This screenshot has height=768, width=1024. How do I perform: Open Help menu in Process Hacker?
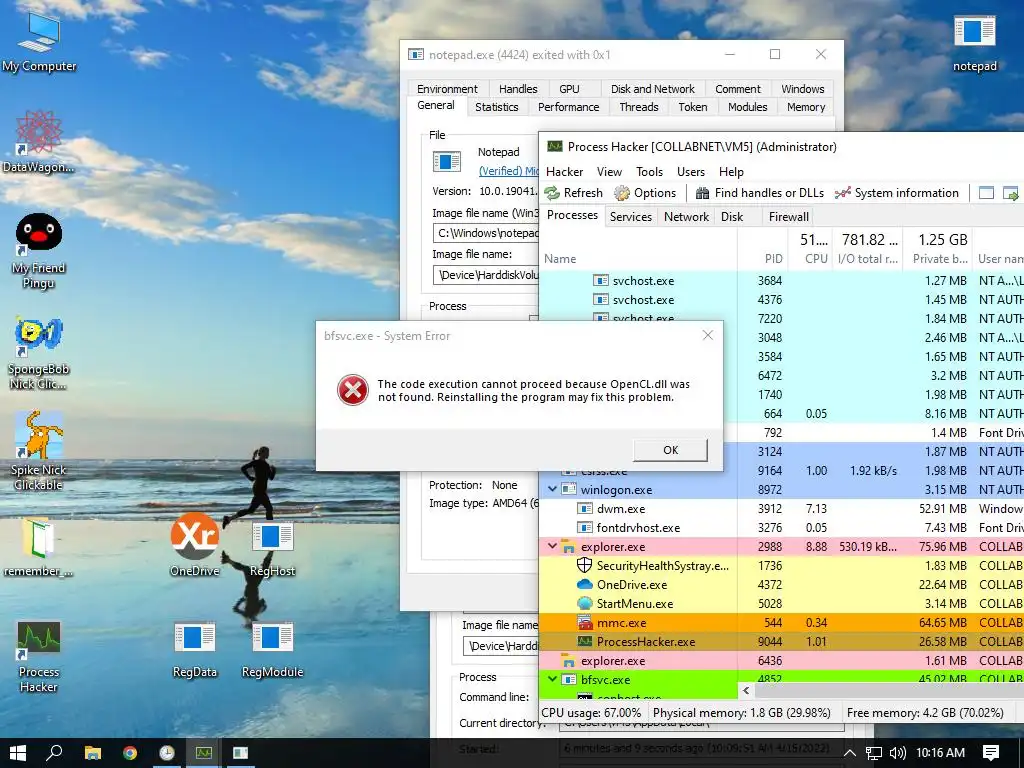click(x=731, y=172)
